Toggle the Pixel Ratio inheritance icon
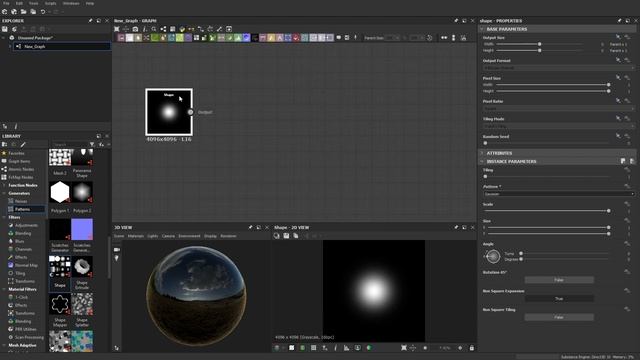The image size is (640, 360). click(618, 100)
